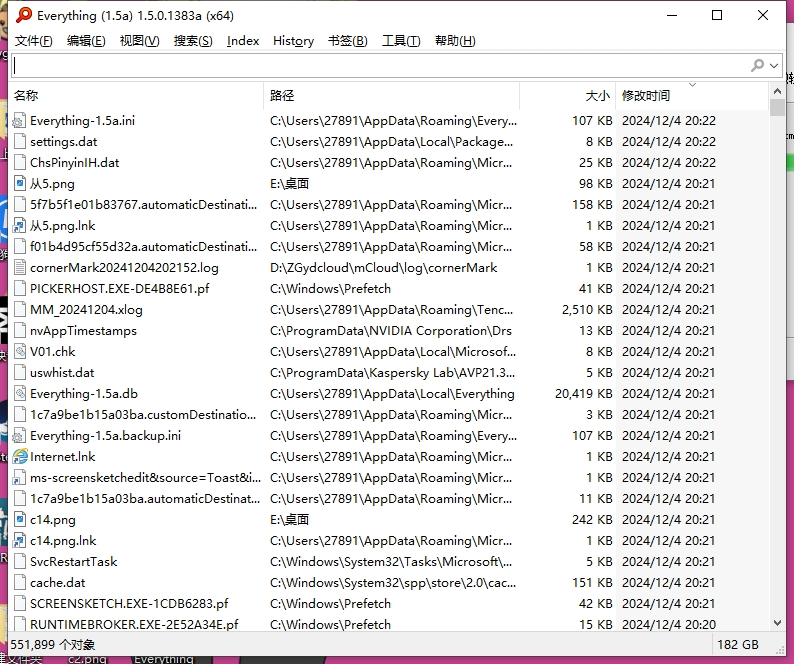Image resolution: width=794 pixels, height=664 pixels.
Task: Maximize the Everything window
Action: (x=717, y=15)
